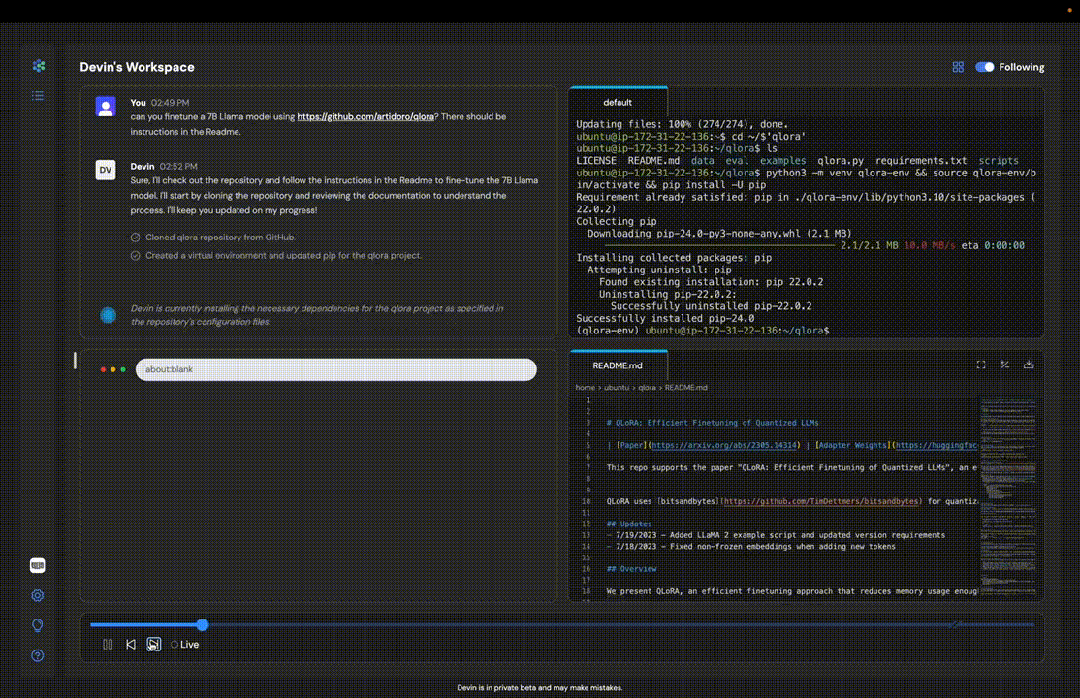Viewport: 1080px width, 698px height.
Task: Skip back to the previous step
Action: [131, 645]
